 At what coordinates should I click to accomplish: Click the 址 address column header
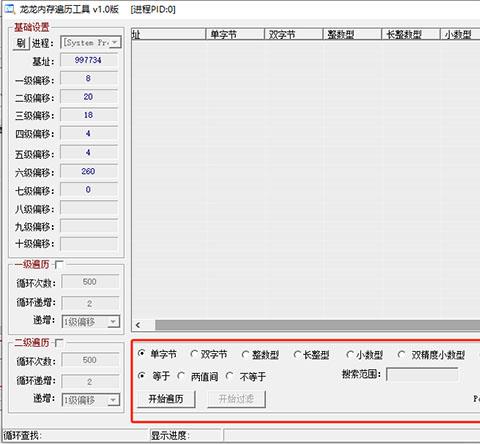[168, 34]
